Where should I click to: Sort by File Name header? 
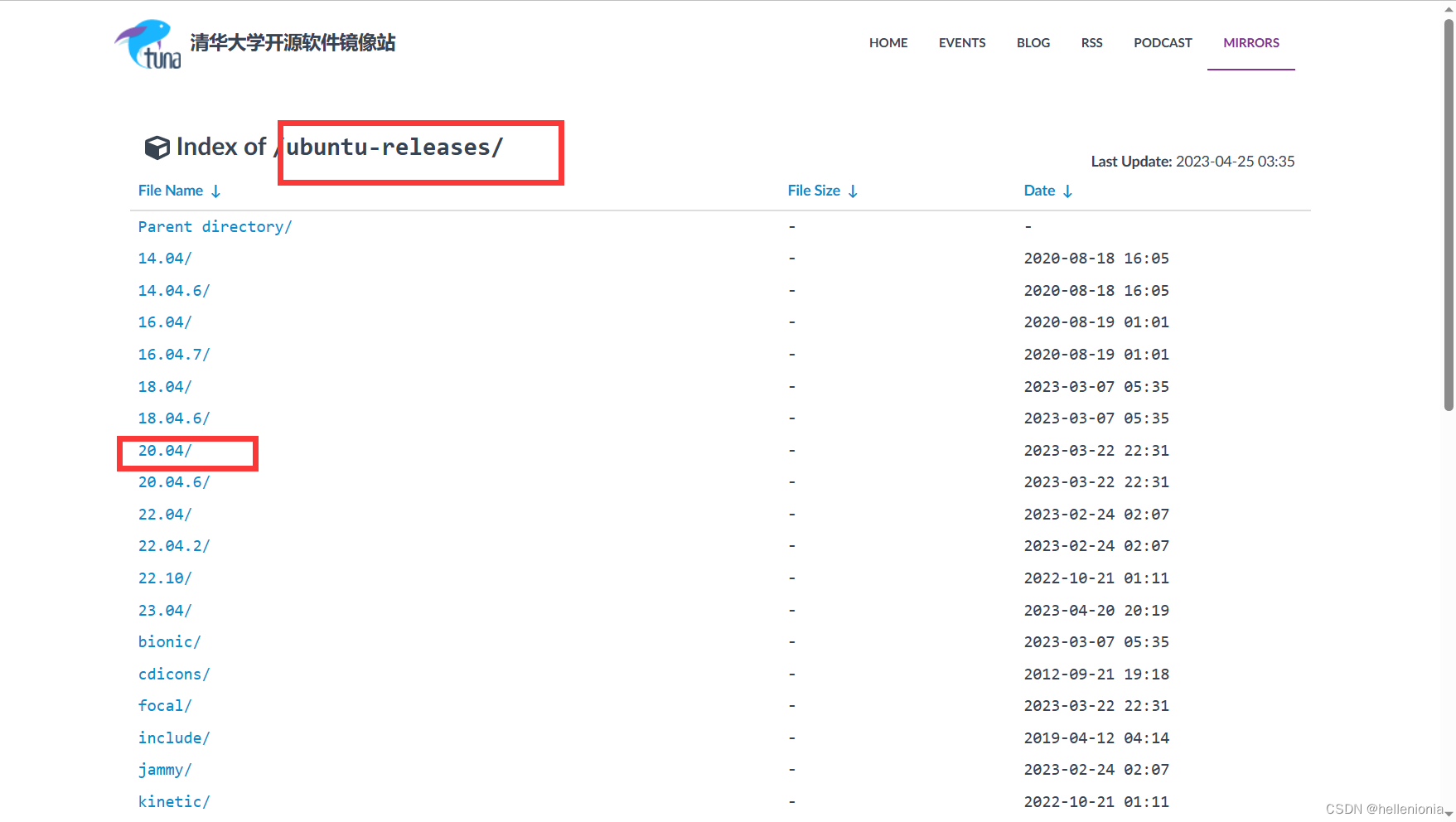pos(171,191)
